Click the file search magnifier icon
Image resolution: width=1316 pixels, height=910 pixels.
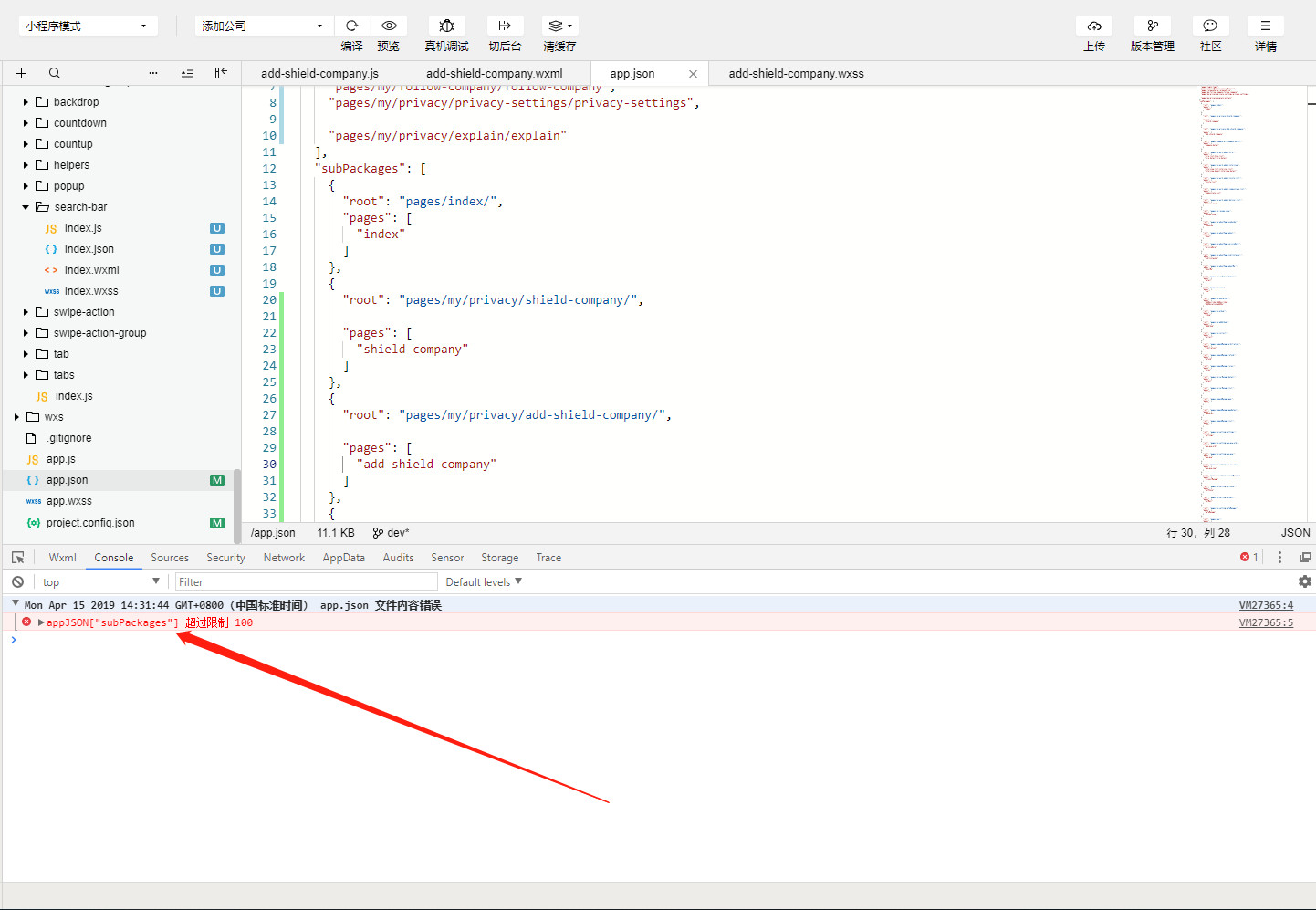(55, 73)
